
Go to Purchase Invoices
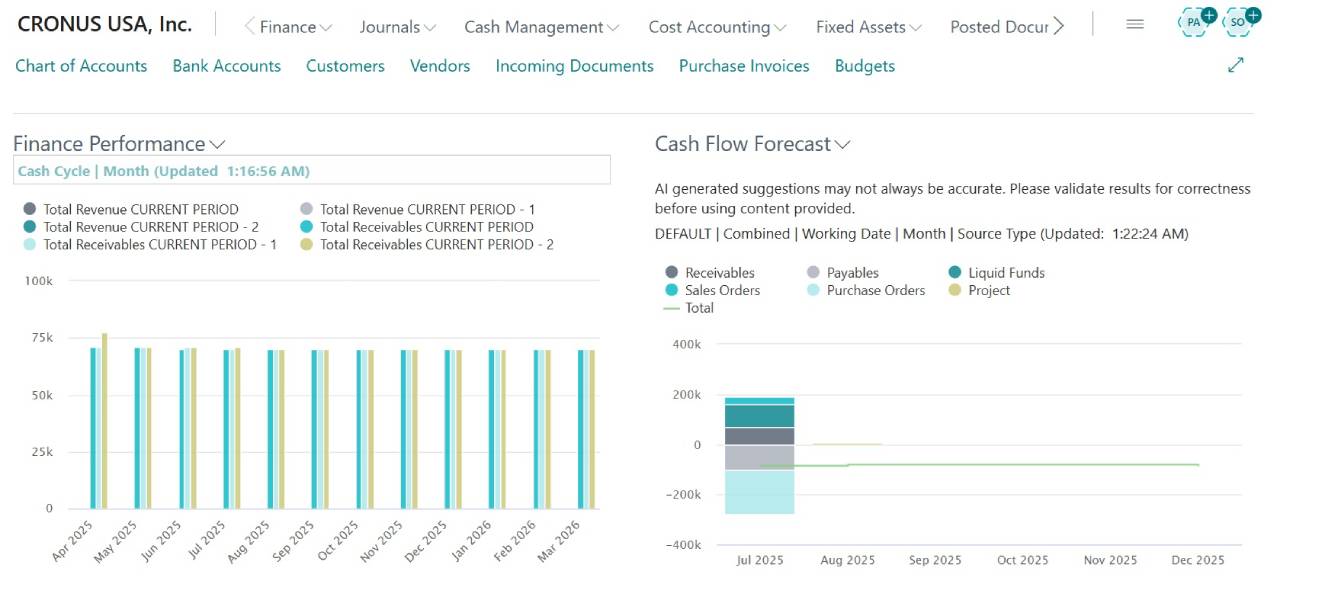[744, 66]
